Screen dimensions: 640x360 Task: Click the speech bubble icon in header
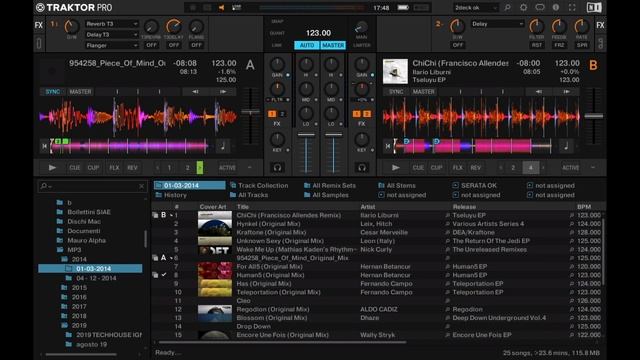pos(540,7)
